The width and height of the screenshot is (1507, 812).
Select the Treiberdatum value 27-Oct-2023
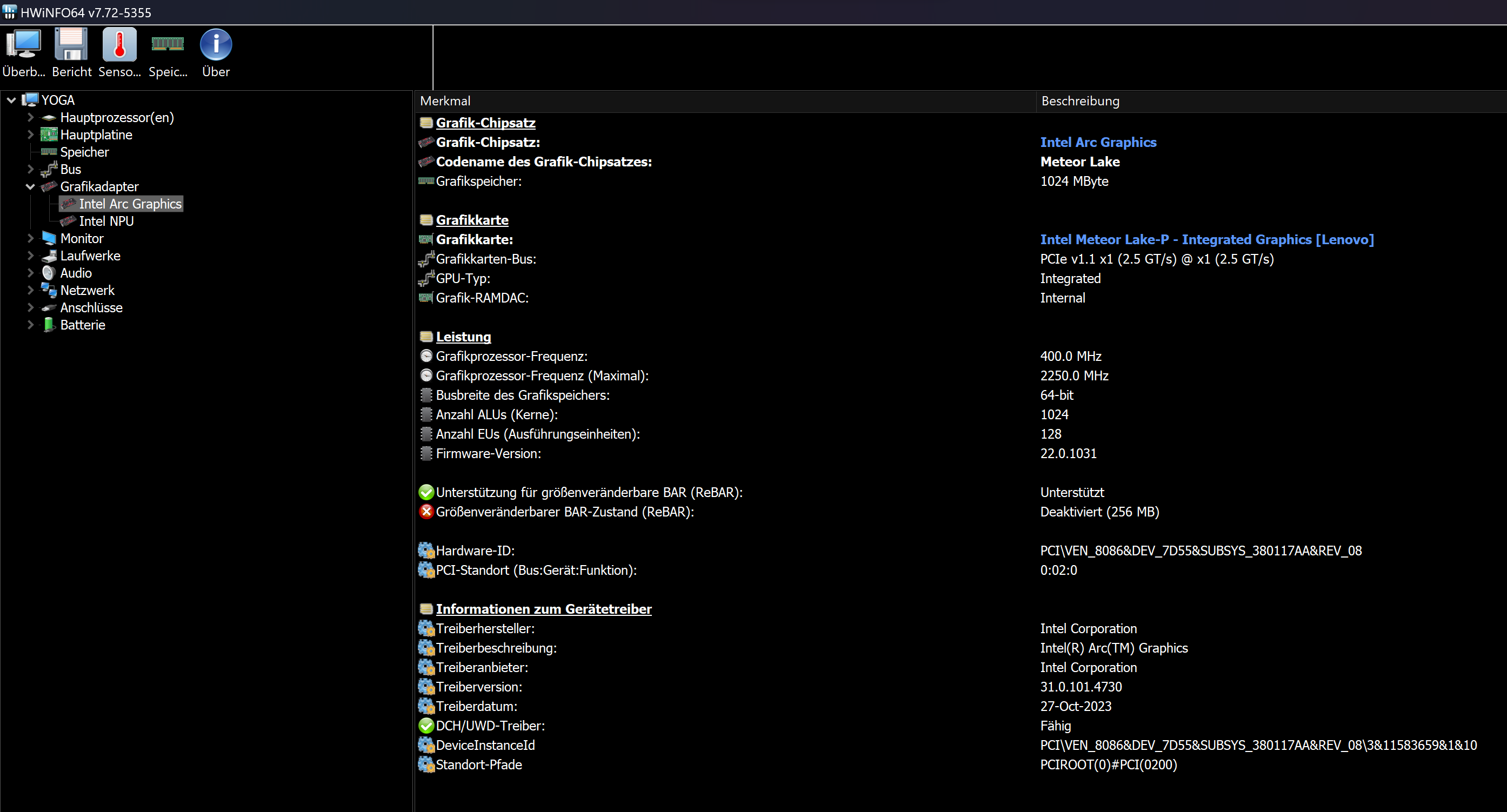[1076, 706]
